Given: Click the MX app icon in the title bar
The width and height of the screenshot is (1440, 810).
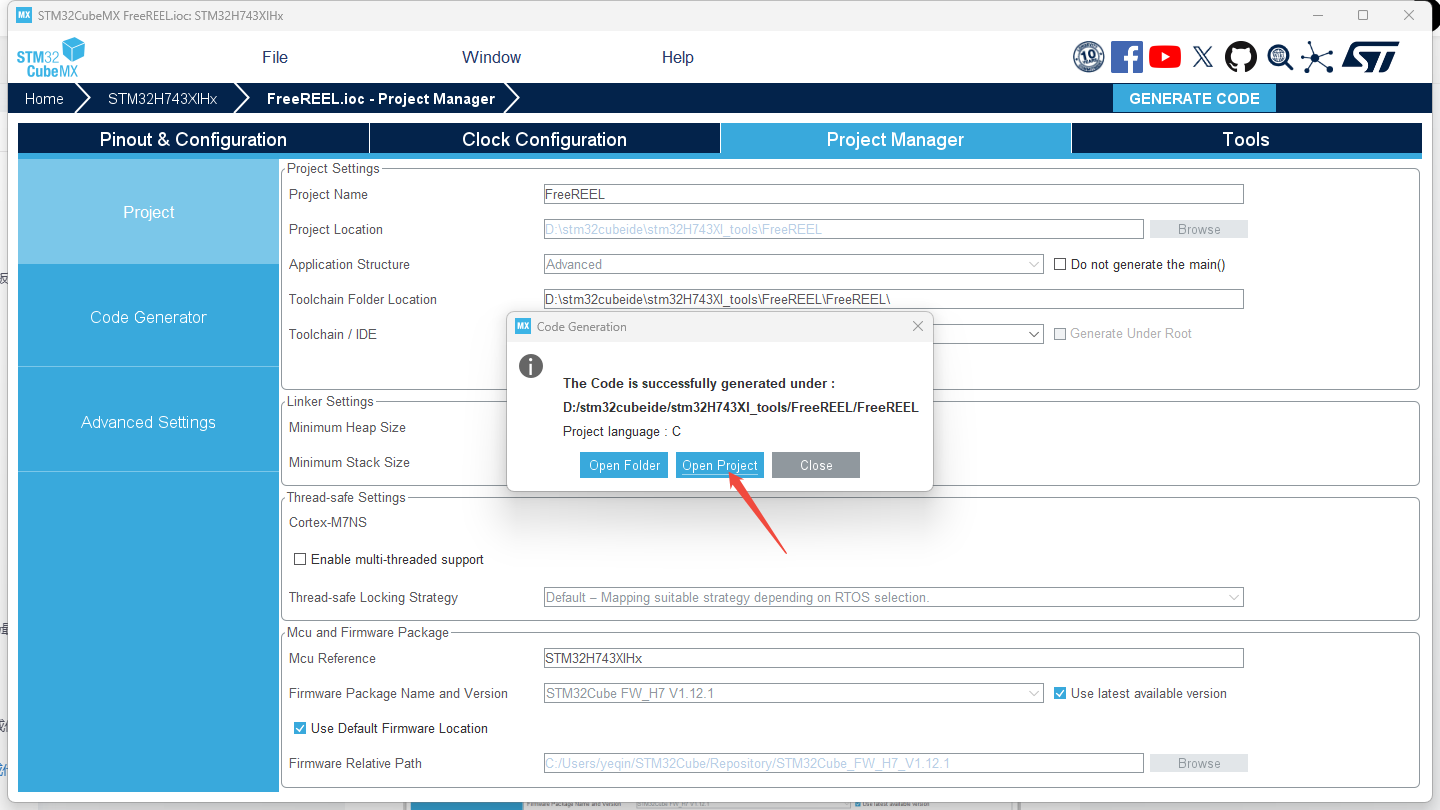Looking at the screenshot, I should click(25, 15).
